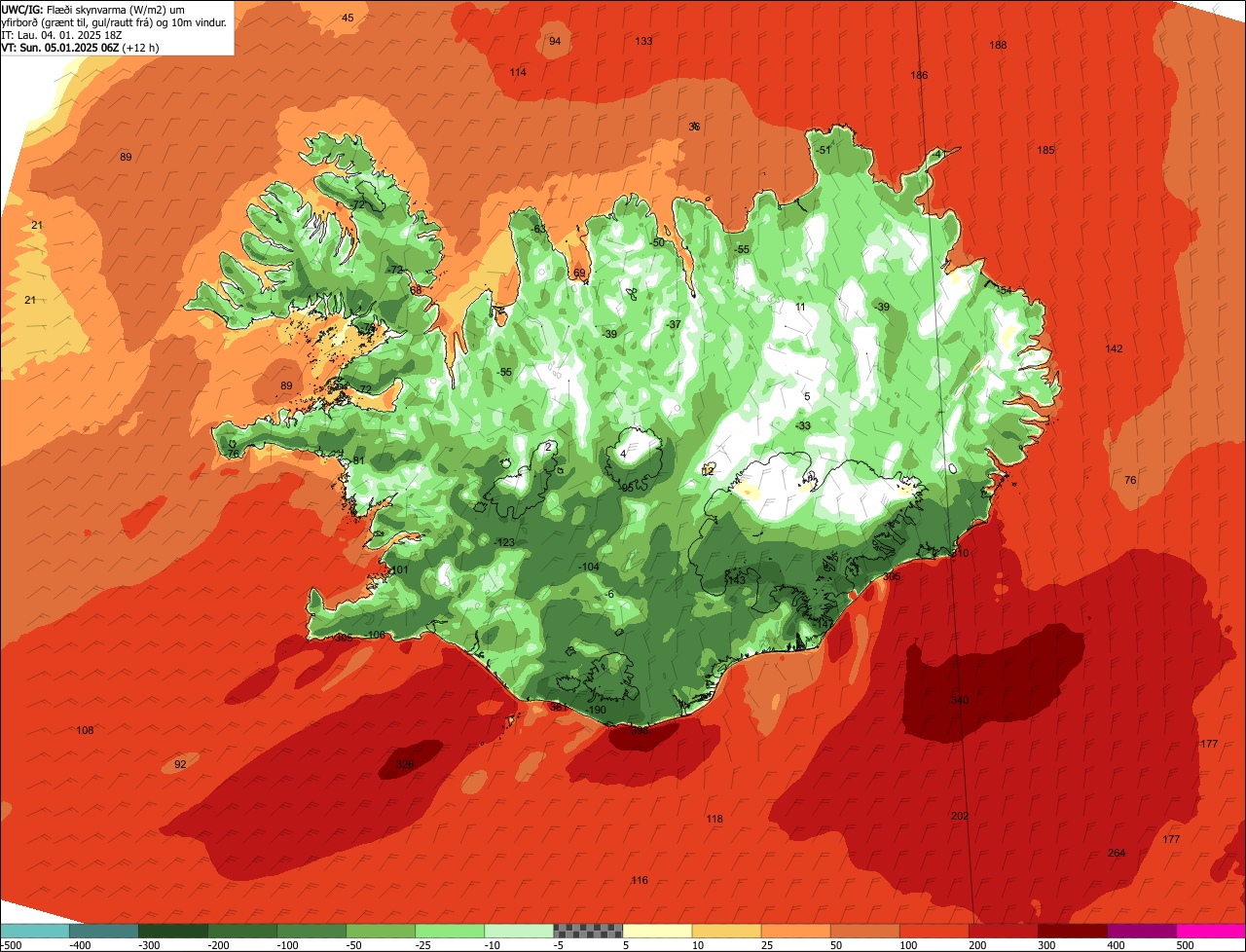Click the map value '142' east of Iceland
Viewport: 1246px width, 952px height.
[1114, 348]
